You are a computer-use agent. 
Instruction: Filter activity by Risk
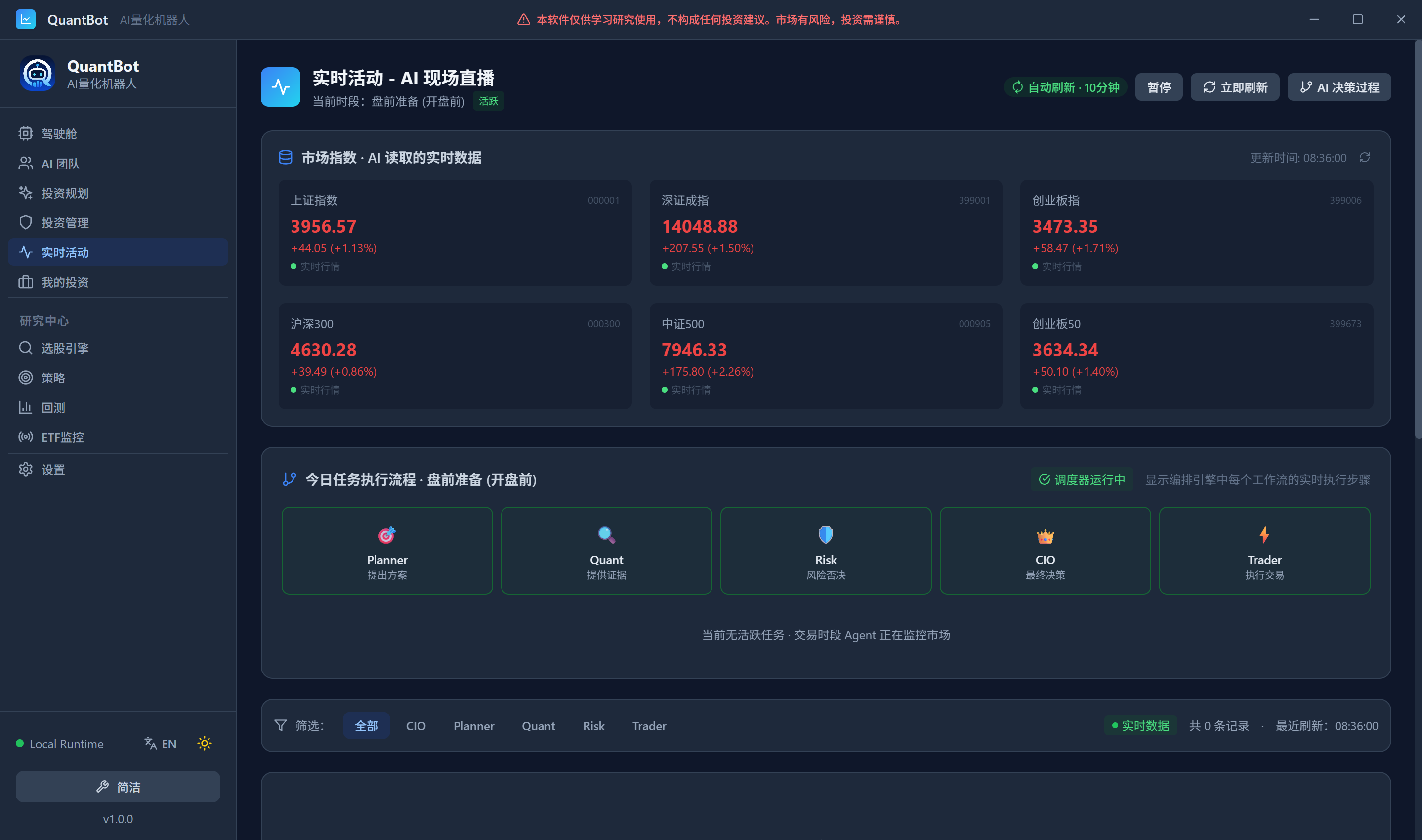tap(593, 726)
